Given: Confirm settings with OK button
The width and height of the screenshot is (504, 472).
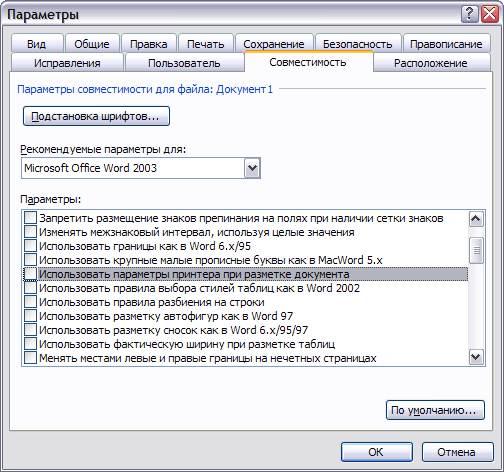Looking at the screenshot, I should click(x=377, y=452).
